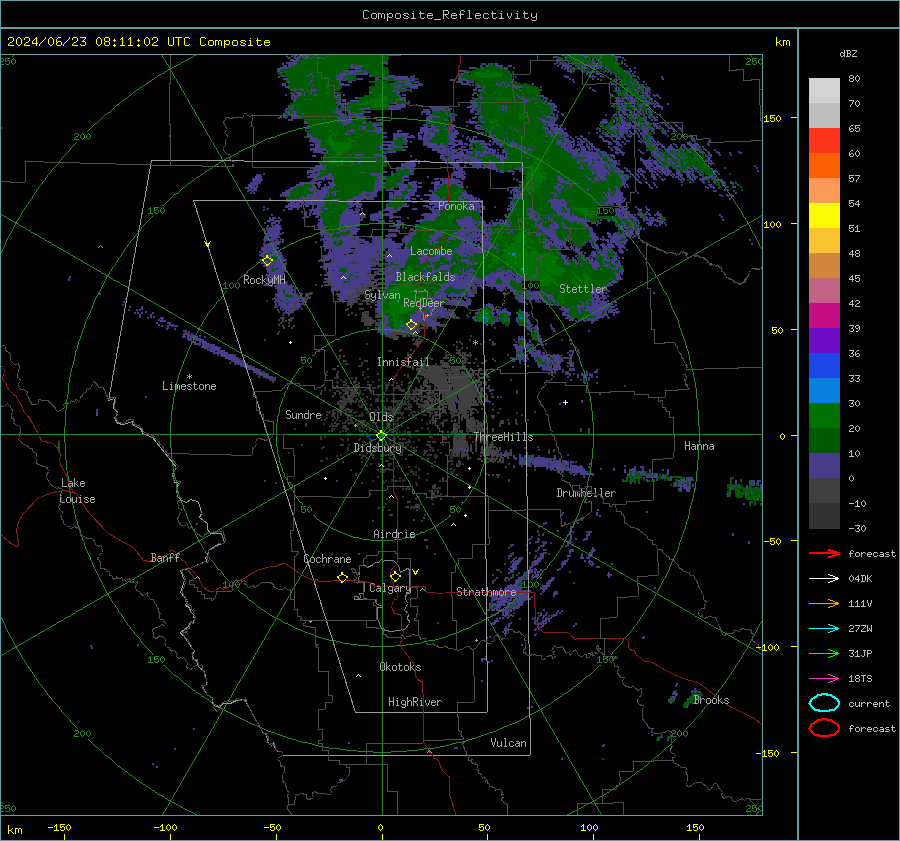This screenshot has width=900, height=841.
Task: Click the Sylvan label on map
Action: pos(382,295)
